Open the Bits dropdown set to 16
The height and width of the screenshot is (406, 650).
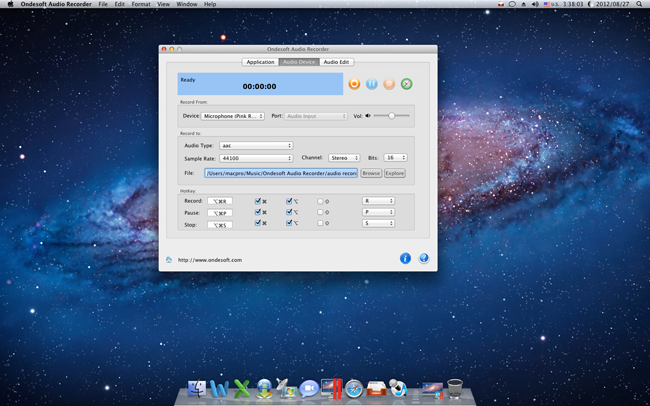(395, 158)
